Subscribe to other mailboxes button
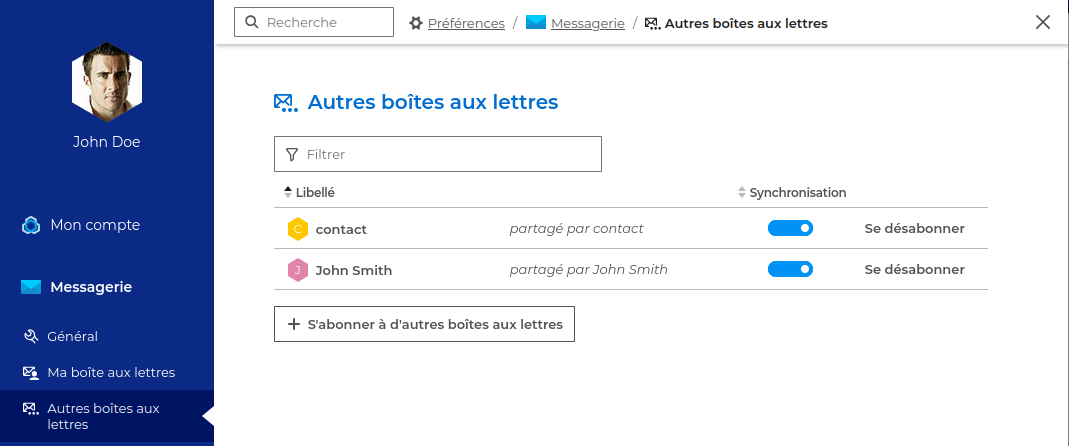 pos(424,324)
